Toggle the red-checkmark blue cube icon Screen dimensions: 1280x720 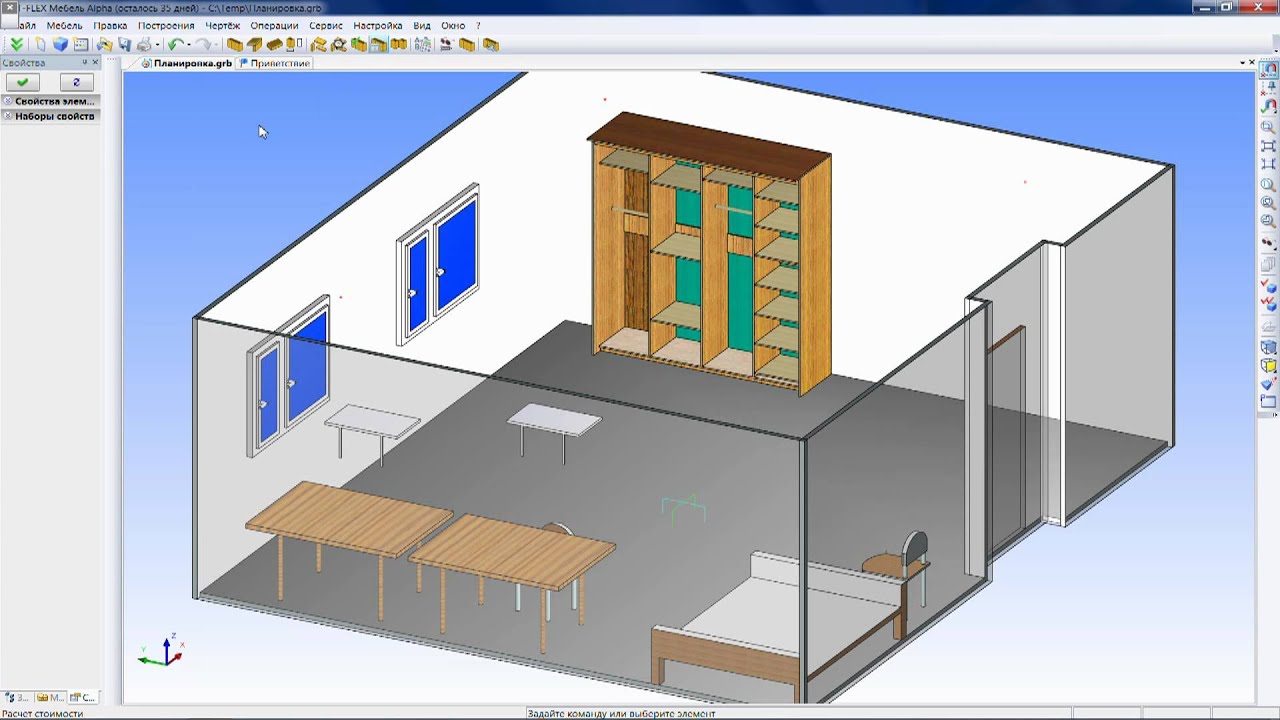click(x=1268, y=288)
